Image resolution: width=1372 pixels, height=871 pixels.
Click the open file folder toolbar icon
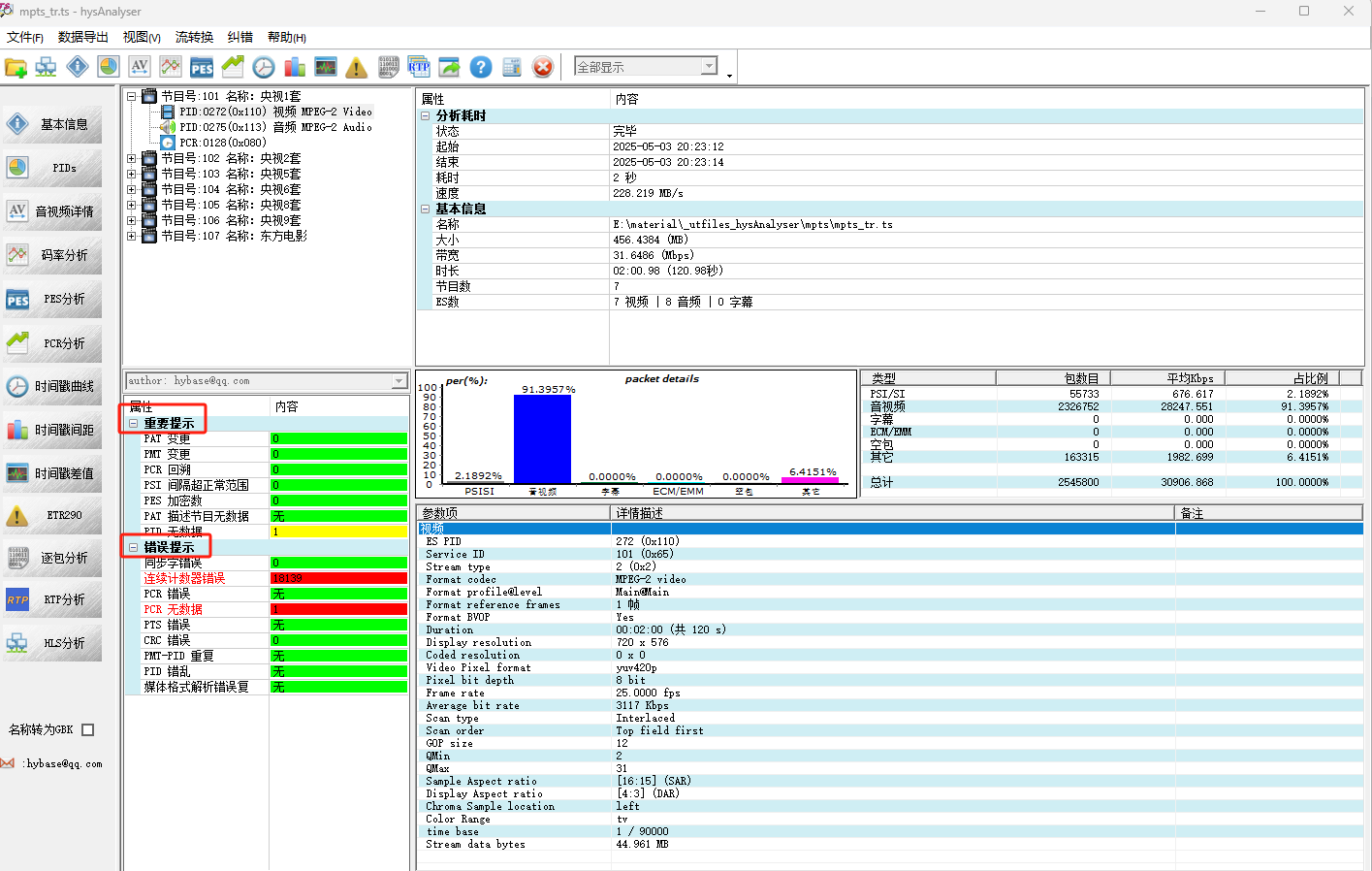[x=16, y=67]
